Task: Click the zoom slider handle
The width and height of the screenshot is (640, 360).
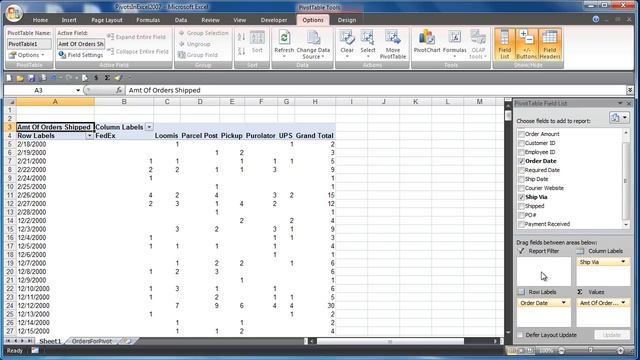Action: coord(590,350)
